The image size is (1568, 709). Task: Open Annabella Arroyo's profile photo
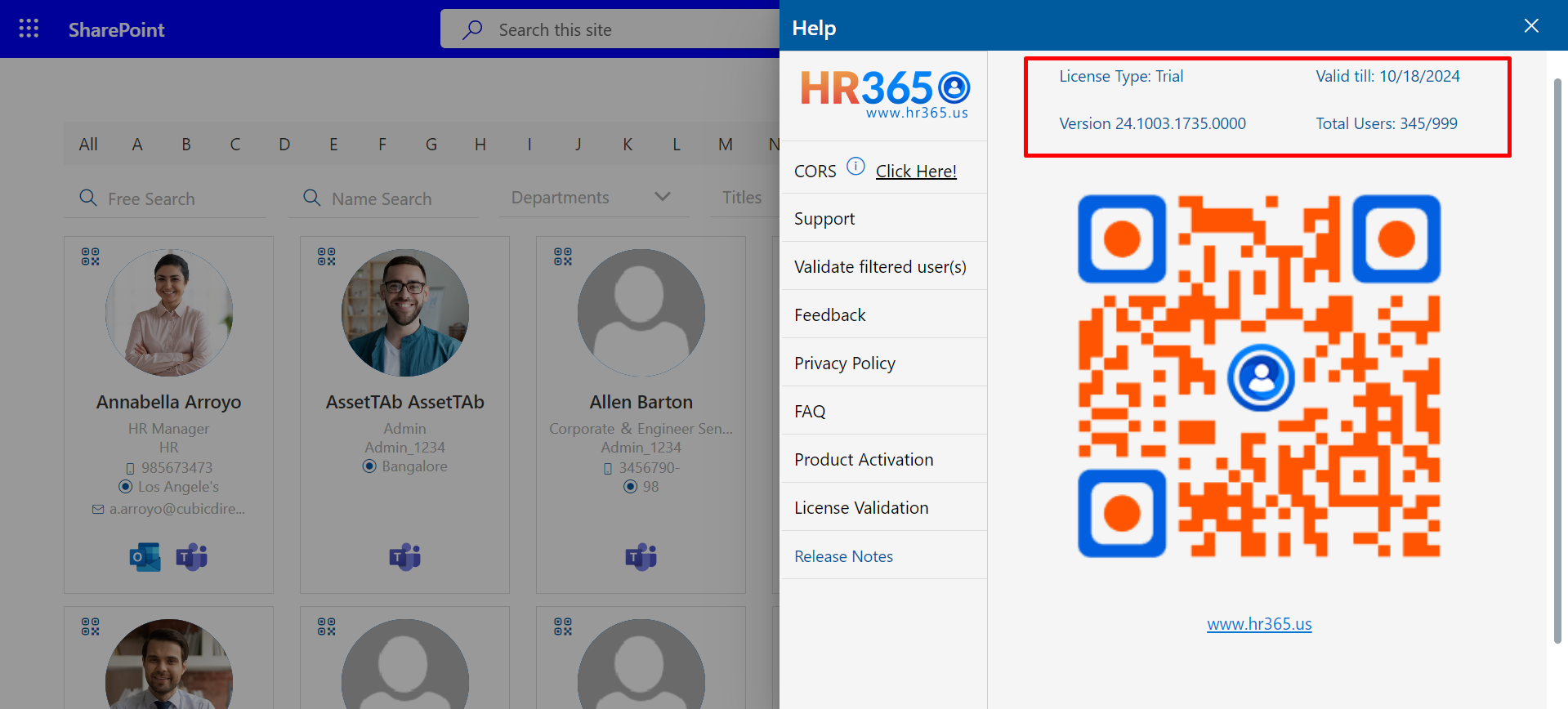pyautogui.click(x=169, y=313)
